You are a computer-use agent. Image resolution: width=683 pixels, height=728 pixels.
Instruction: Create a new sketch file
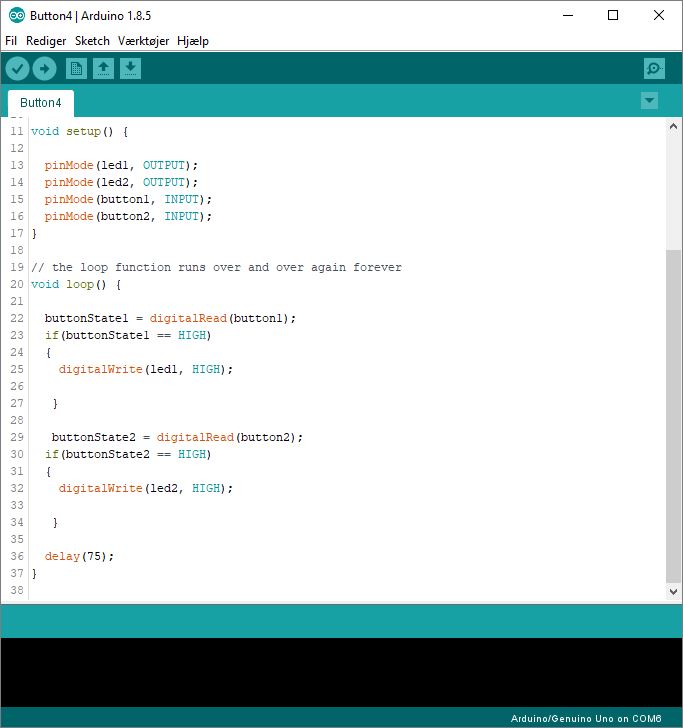(76, 69)
